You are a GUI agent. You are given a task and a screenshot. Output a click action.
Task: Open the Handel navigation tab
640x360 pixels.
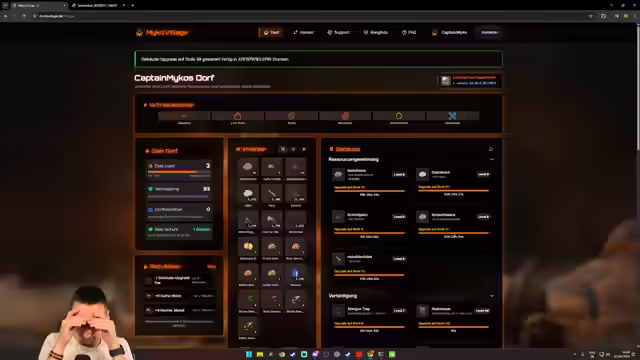click(303, 32)
